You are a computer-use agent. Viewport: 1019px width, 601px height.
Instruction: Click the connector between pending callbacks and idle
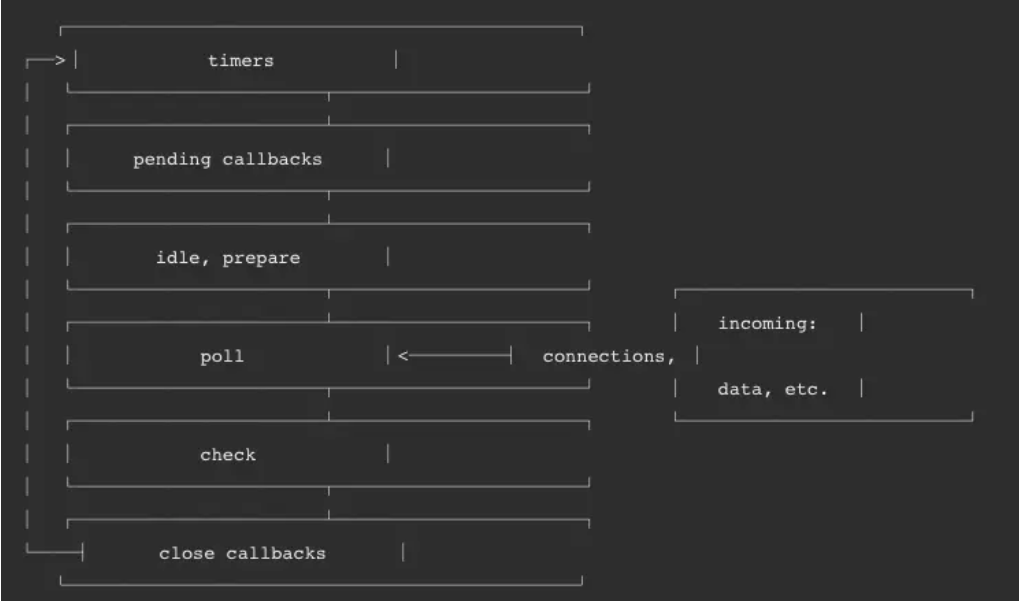(329, 207)
